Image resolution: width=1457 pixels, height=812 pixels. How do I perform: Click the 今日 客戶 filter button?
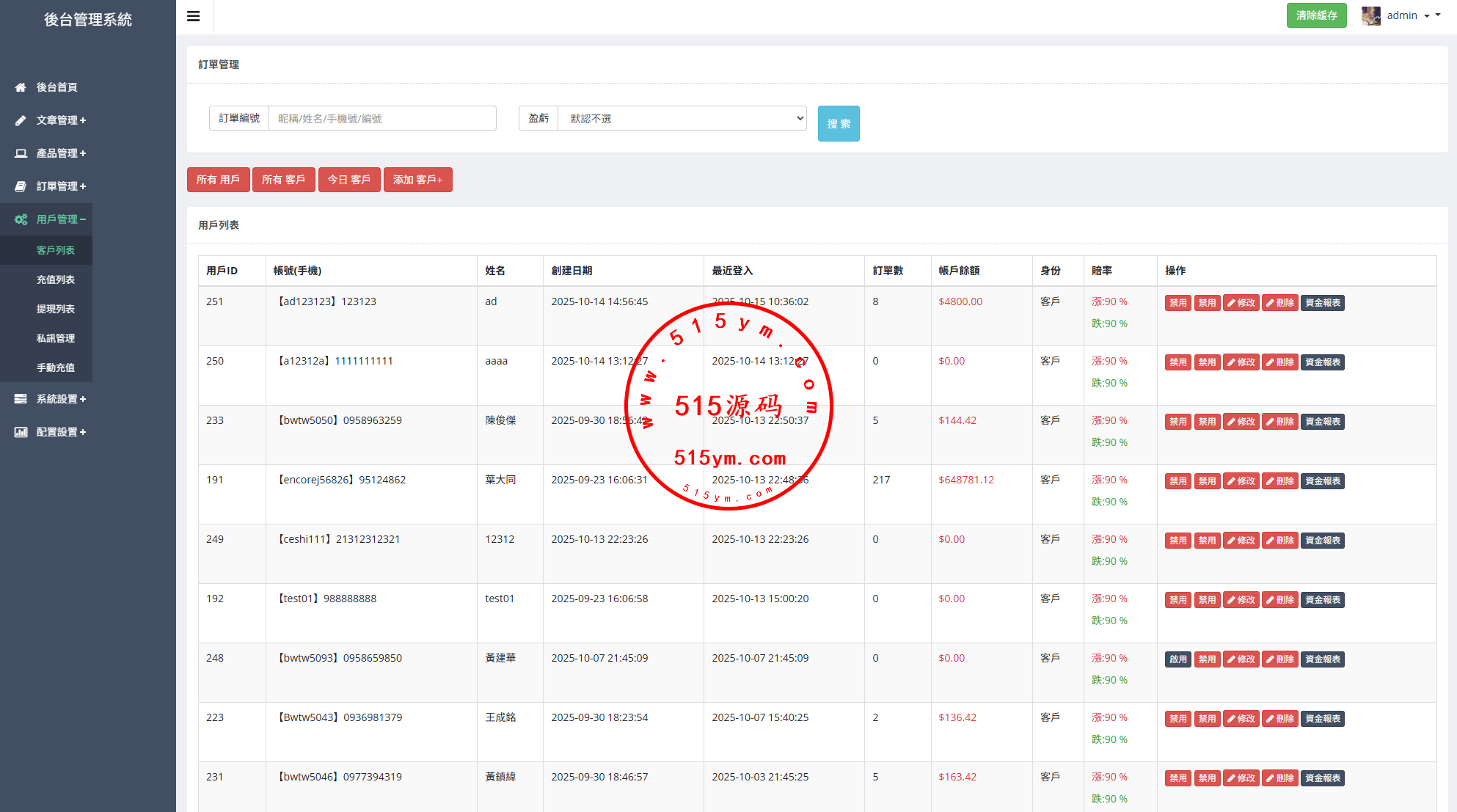coord(348,180)
